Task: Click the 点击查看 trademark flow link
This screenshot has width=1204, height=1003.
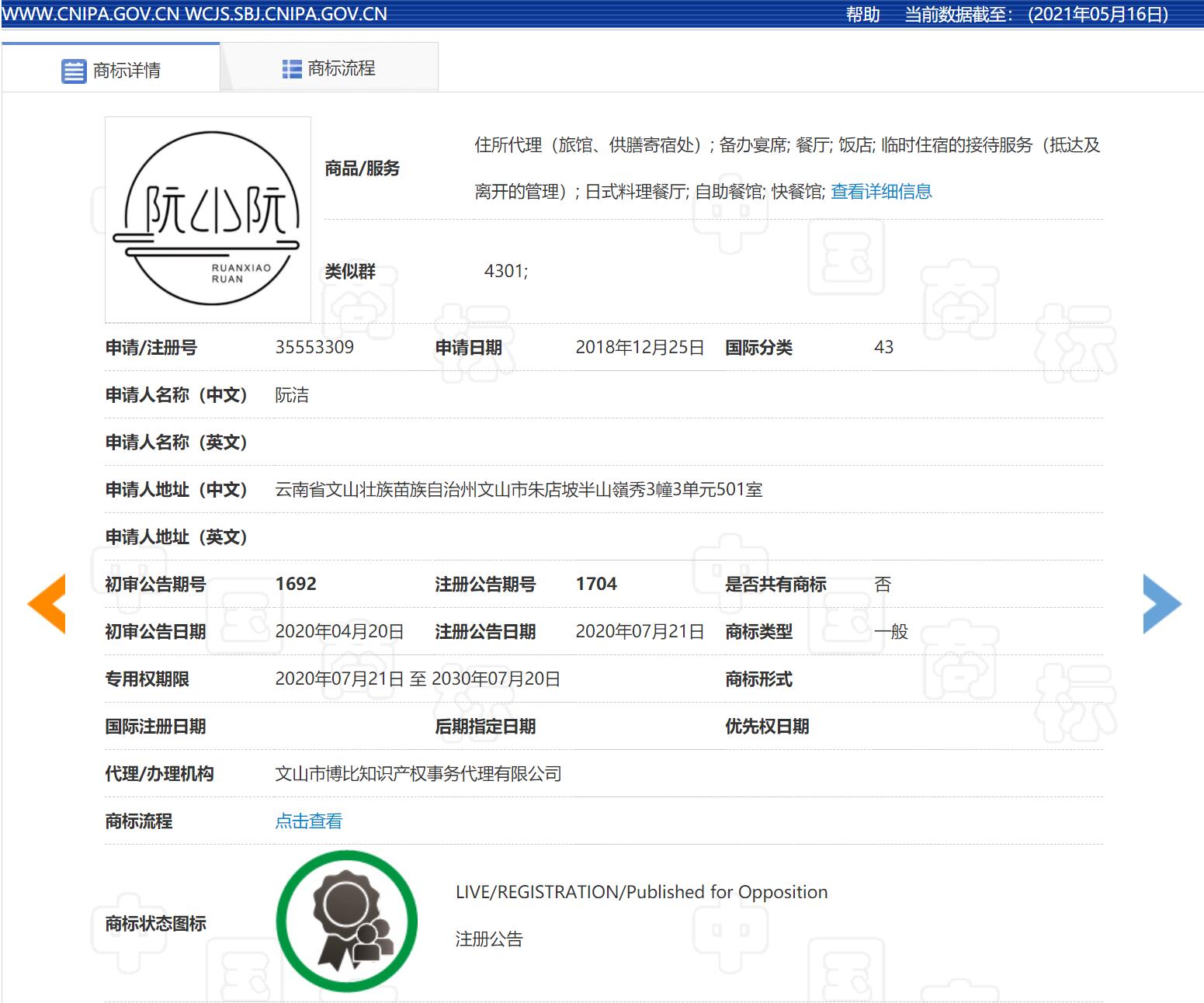Action: 309,821
